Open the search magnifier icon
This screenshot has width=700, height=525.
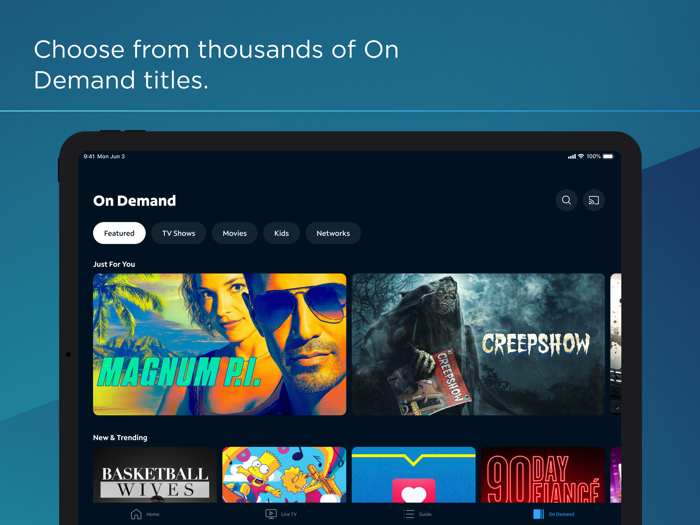click(x=566, y=200)
